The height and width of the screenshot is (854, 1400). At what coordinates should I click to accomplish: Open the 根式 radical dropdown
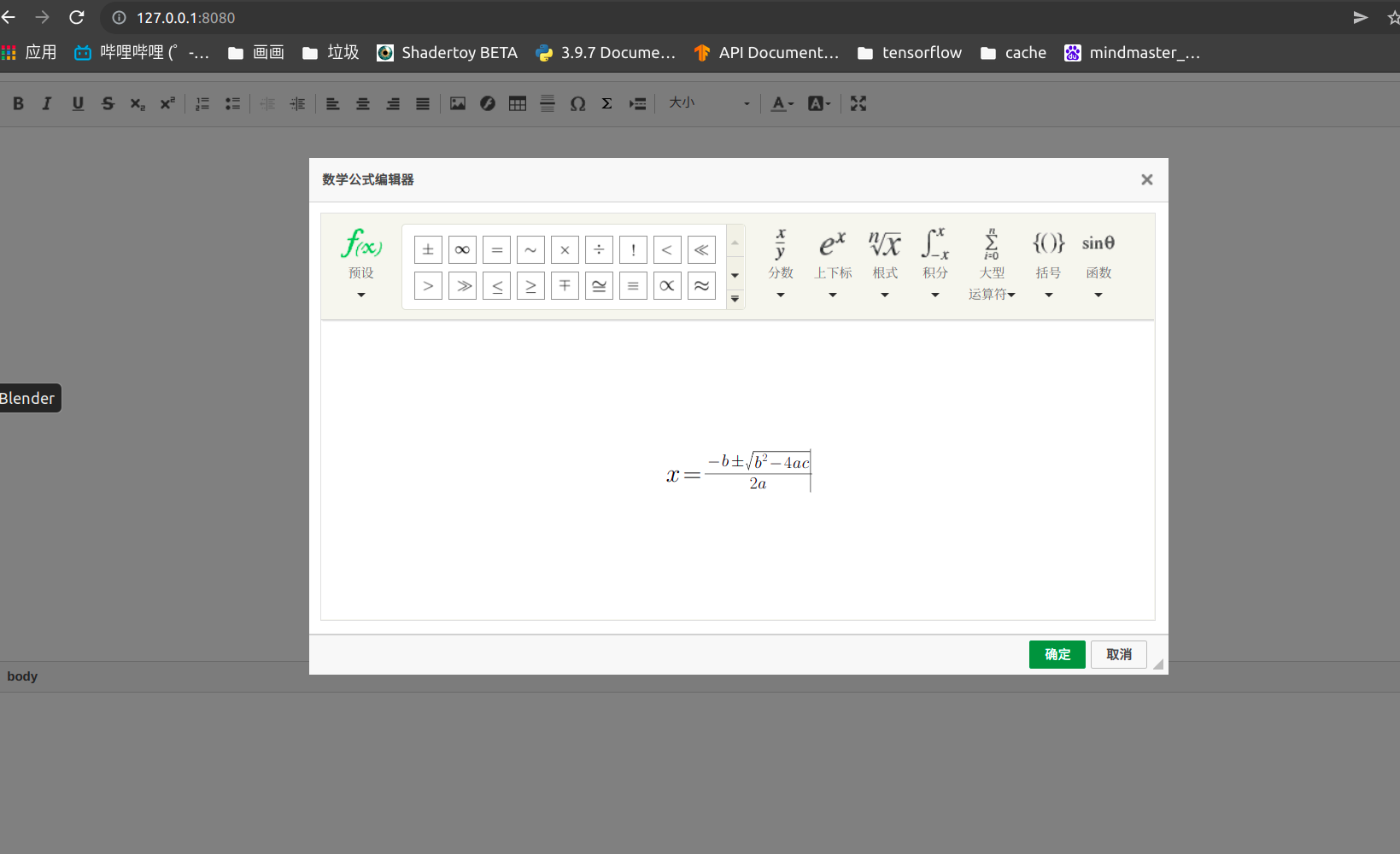[x=885, y=265]
